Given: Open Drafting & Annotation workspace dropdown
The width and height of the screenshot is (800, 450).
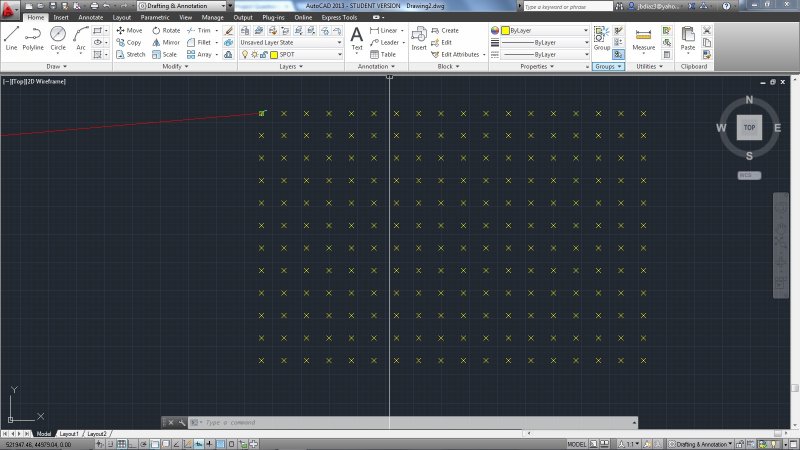Looking at the screenshot, I should click(x=182, y=6).
